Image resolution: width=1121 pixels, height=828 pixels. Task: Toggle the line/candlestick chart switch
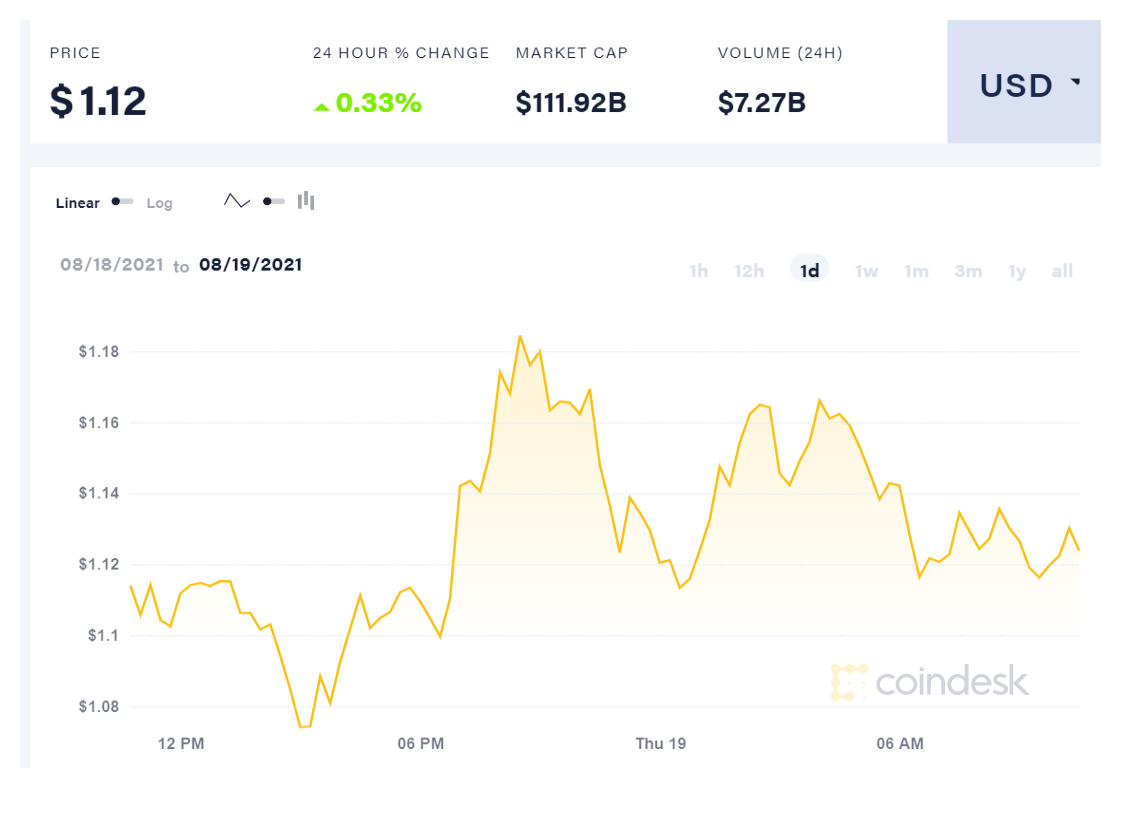pos(273,201)
